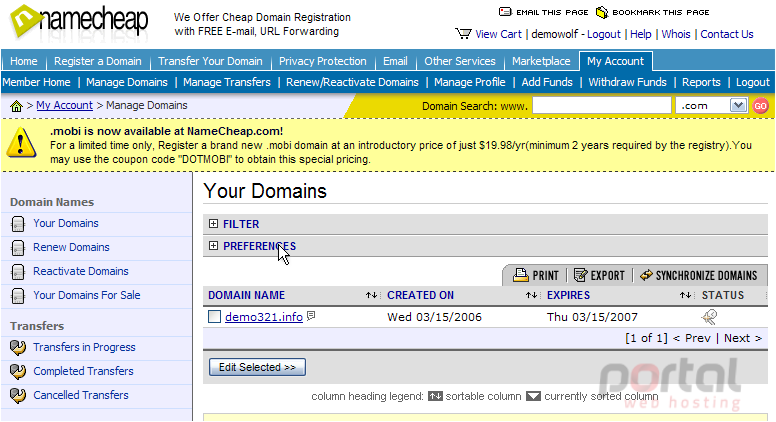
Task: Click the Export notepad icon
Action: 580,275
